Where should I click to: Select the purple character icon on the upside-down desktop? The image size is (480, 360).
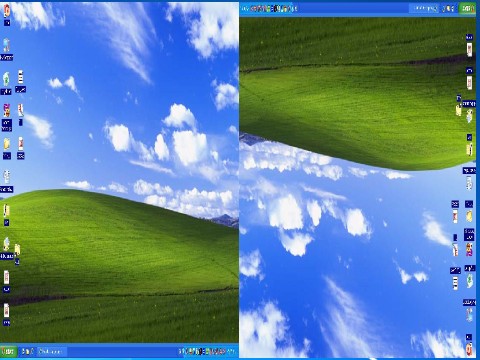click(x=469, y=249)
